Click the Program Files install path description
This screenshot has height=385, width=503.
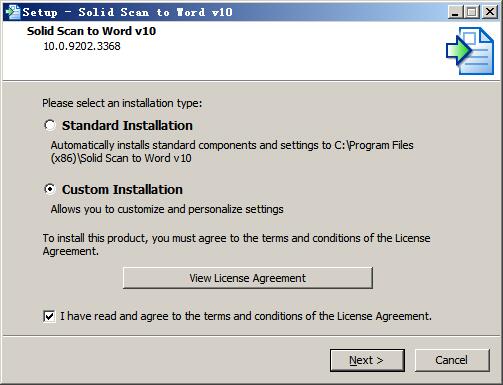232,152
